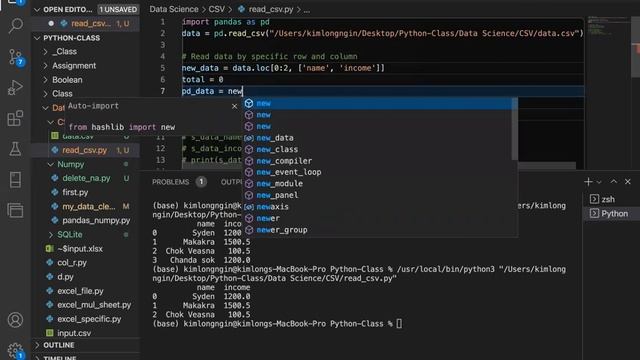This screenshot has width=640, height=360.
Task: Maximize the terminal panel with up chevron
Action: (613, 182)
